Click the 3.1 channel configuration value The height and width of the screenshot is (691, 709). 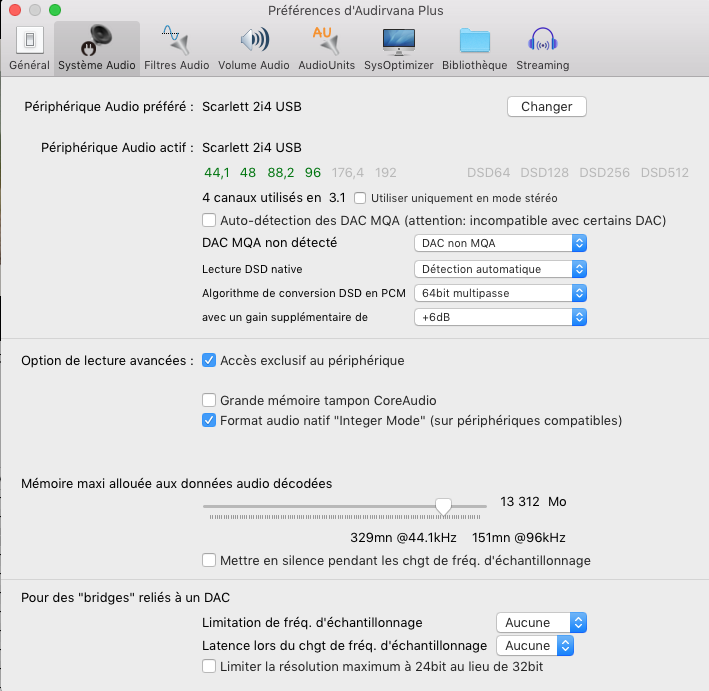[337, 198]
